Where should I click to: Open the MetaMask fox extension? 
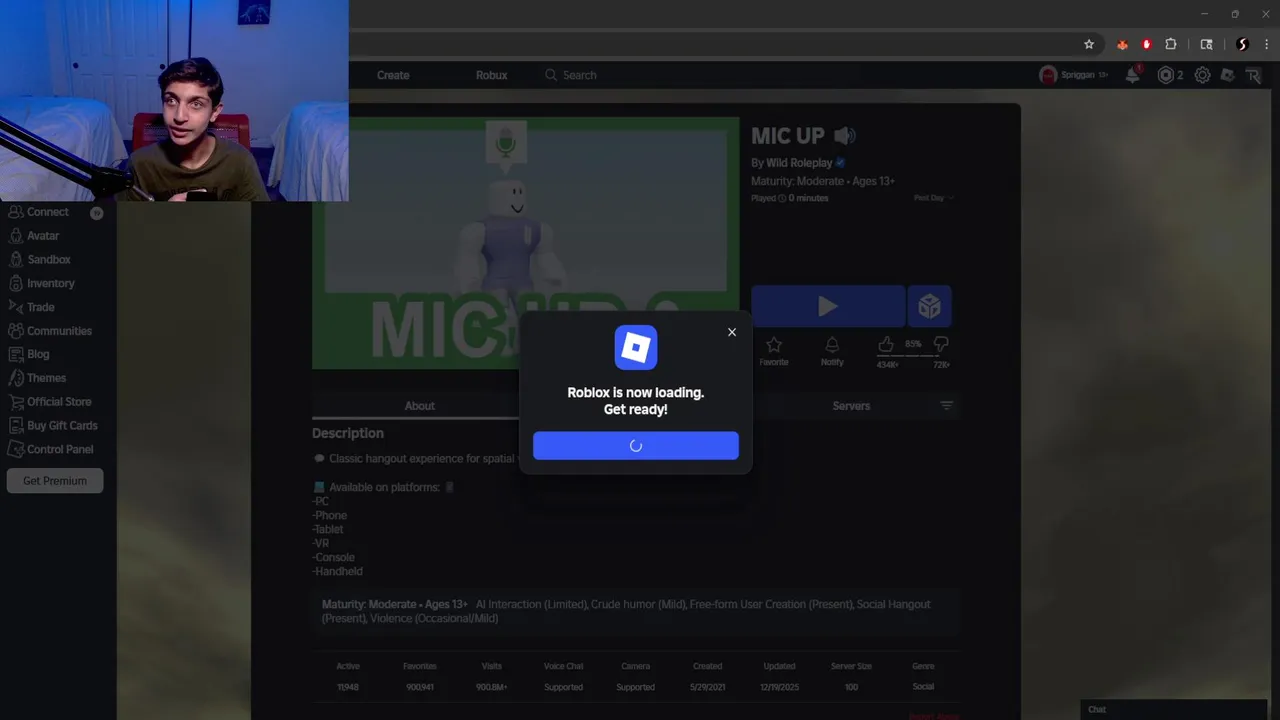pyautogui.click(x=1122, y=44)
